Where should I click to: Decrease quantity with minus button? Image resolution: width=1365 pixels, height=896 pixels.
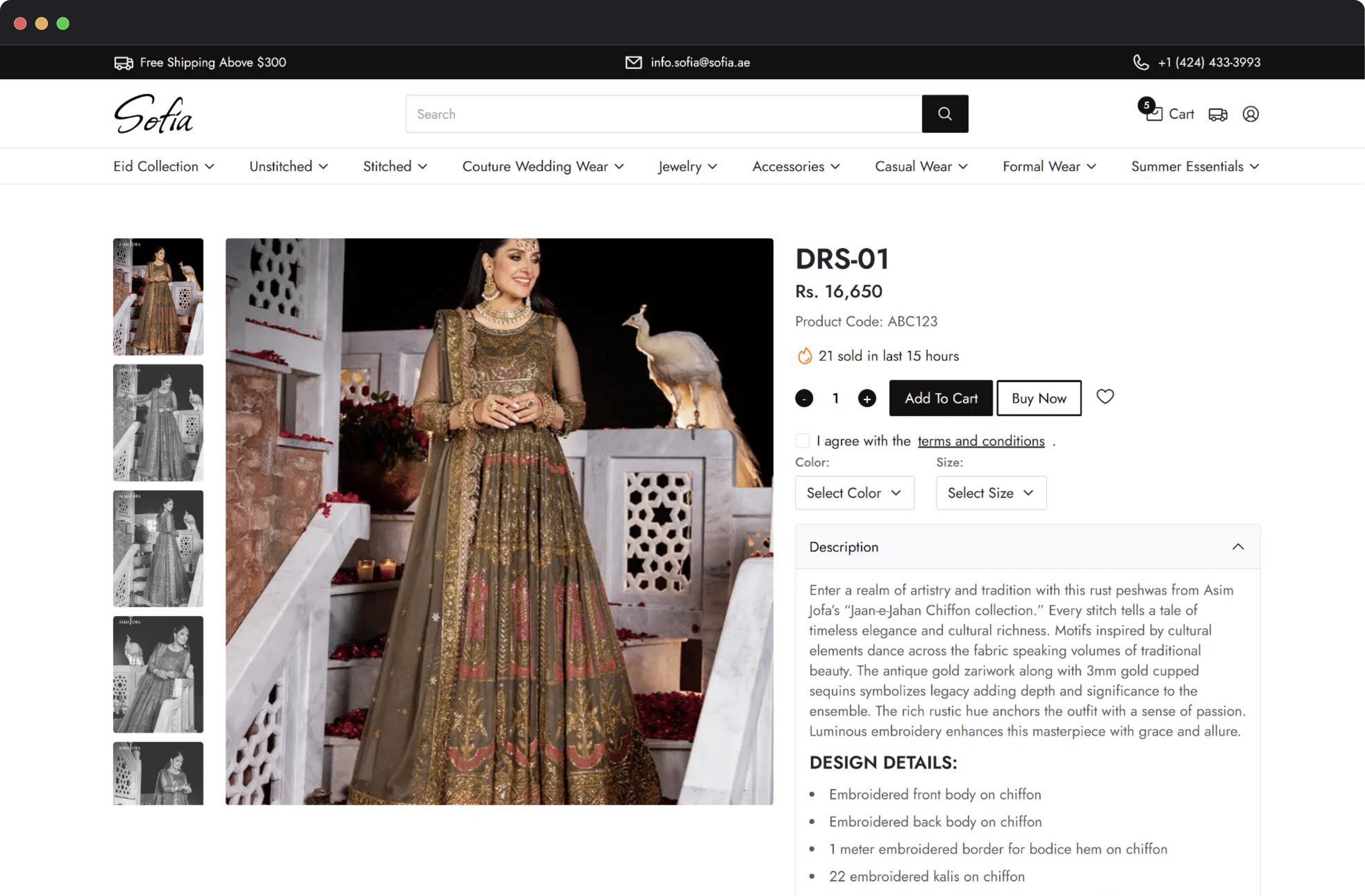[804, 398]
